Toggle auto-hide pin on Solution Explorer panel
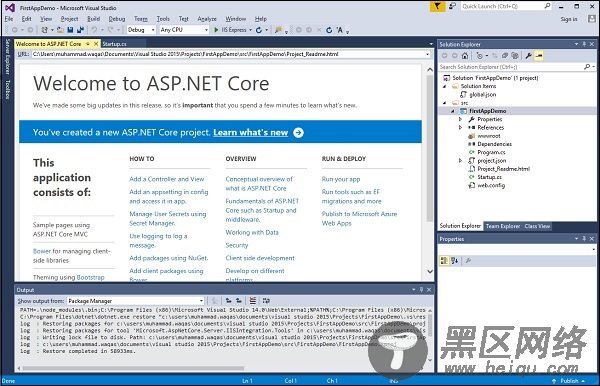 pos(584,44)
